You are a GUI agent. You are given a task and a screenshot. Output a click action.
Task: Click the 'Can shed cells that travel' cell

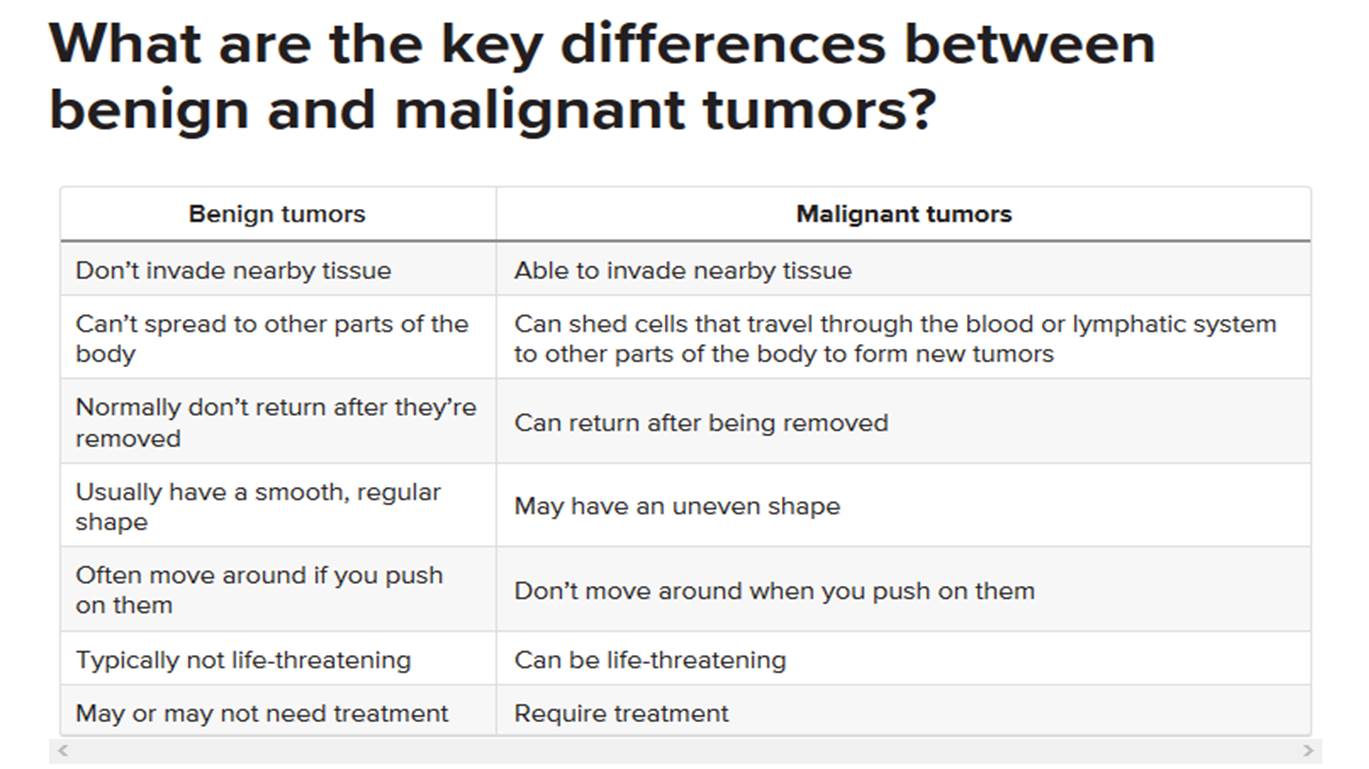903,338
